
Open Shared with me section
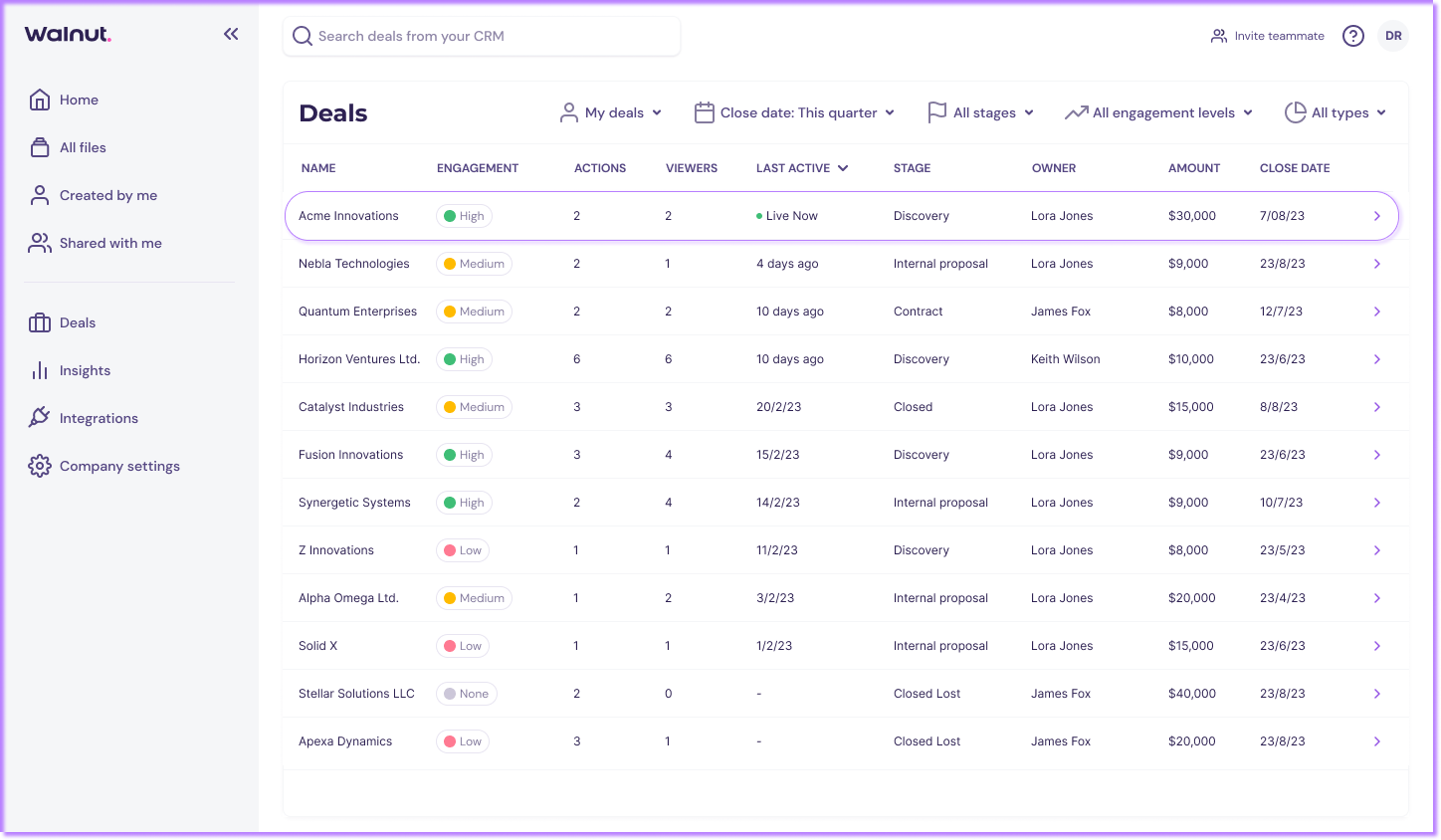click(x=109, y=243)
